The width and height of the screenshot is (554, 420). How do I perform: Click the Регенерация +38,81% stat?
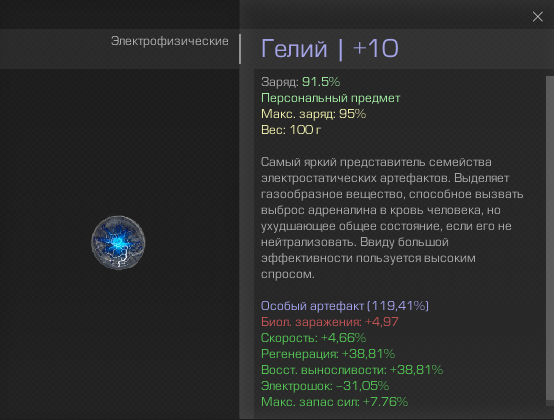328,354
